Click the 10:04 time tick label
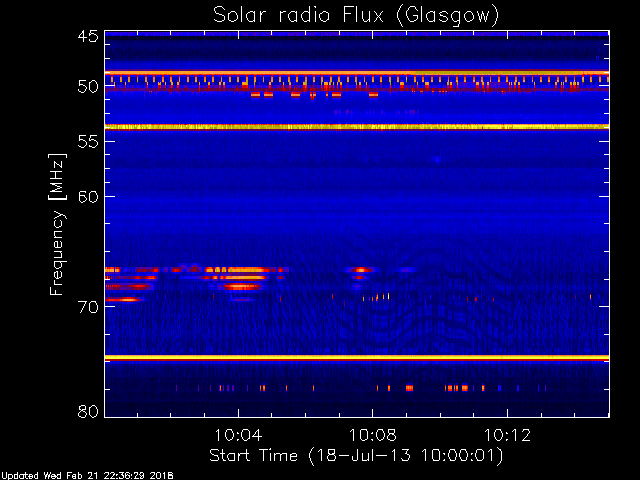The image size is (640, 480). [238, 435]
